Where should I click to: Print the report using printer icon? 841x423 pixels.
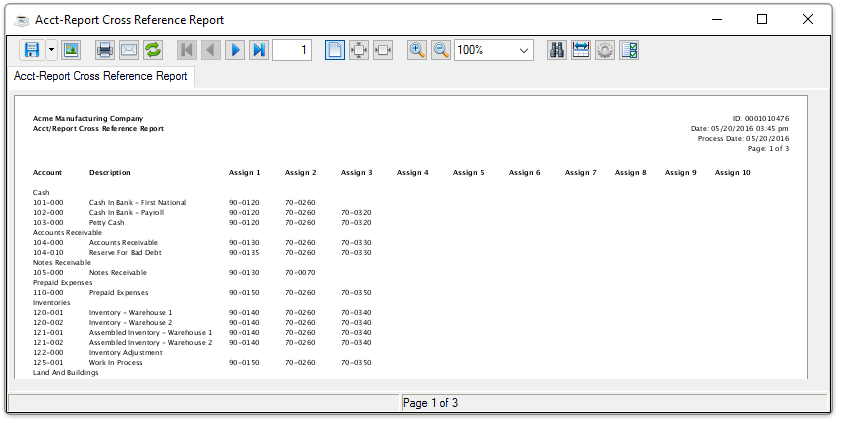pos(104,50)
